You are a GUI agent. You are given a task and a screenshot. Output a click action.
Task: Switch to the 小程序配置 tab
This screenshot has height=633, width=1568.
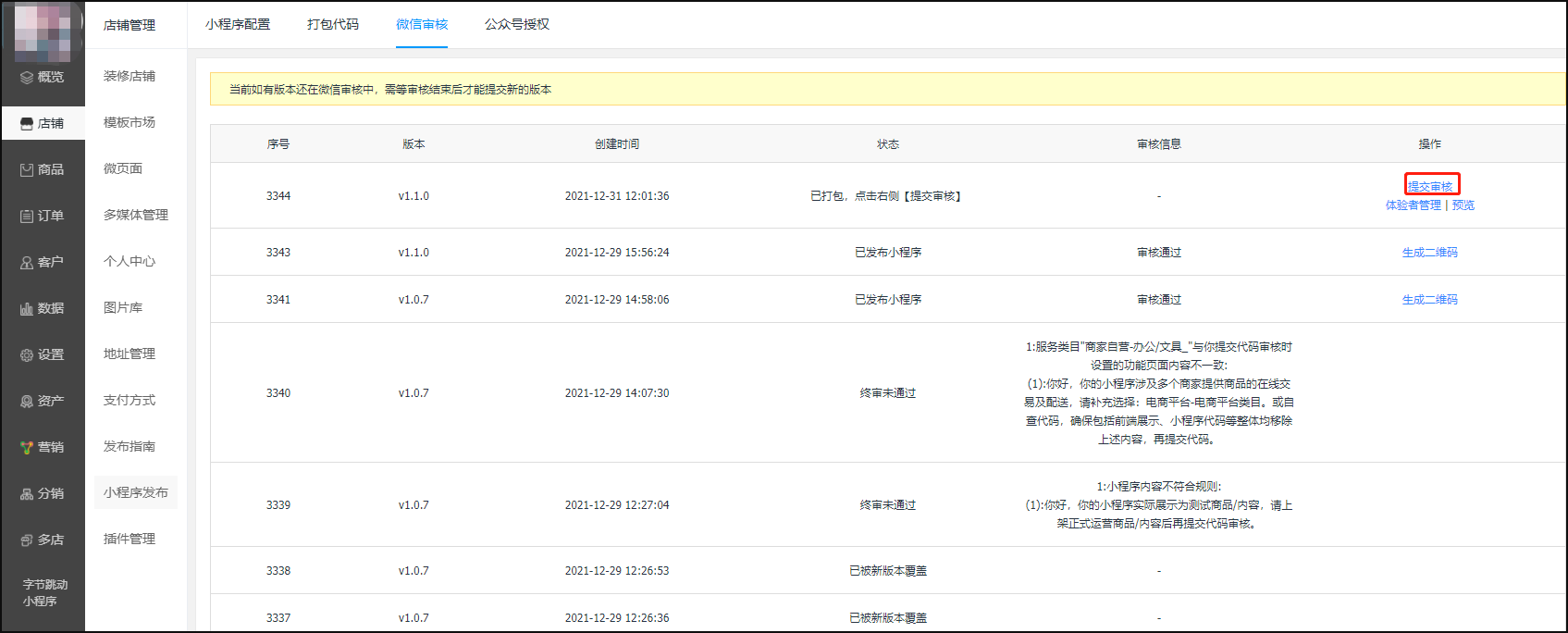[x=238, y=24]
